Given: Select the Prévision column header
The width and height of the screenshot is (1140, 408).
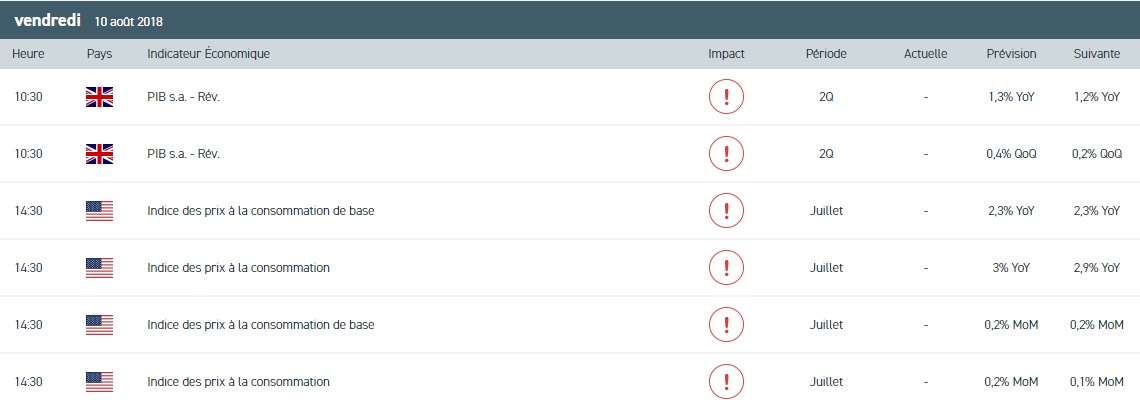Looking at the screenshot, I should pyautogui.click(x=1011, y=54).
